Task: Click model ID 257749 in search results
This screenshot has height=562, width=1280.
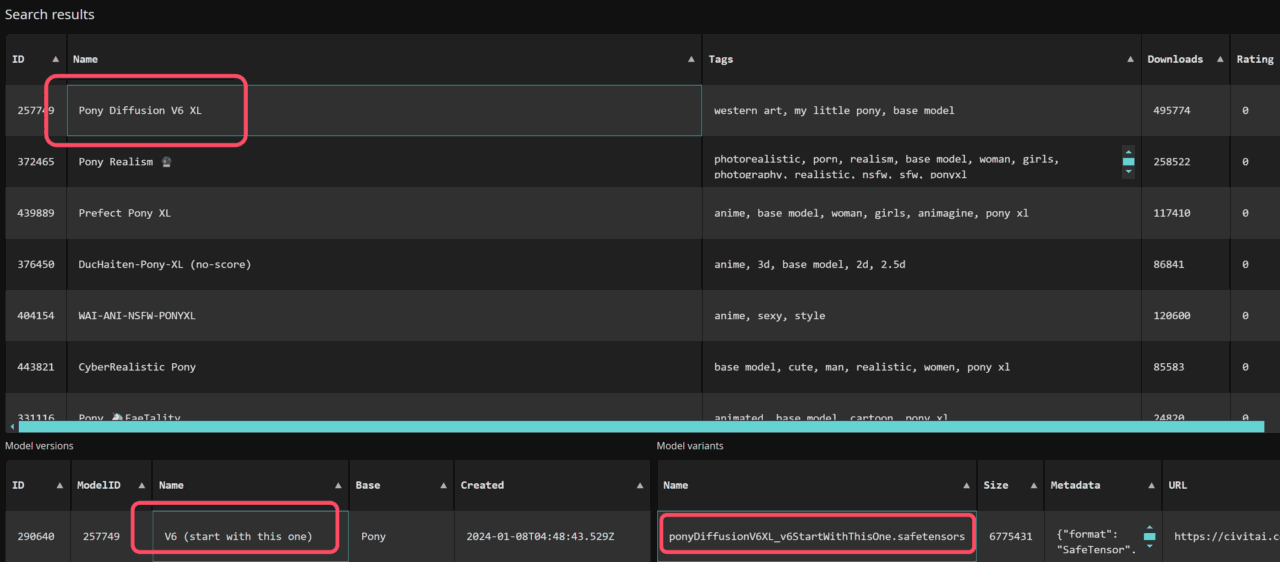Action: (x=35, y=110)
